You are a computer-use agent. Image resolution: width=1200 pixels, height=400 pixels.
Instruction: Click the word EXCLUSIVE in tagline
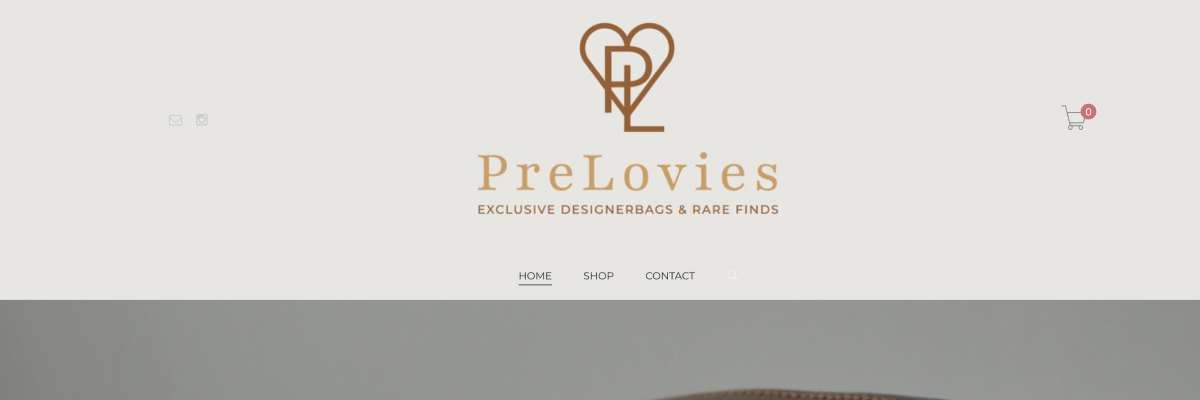pos(515,210)
